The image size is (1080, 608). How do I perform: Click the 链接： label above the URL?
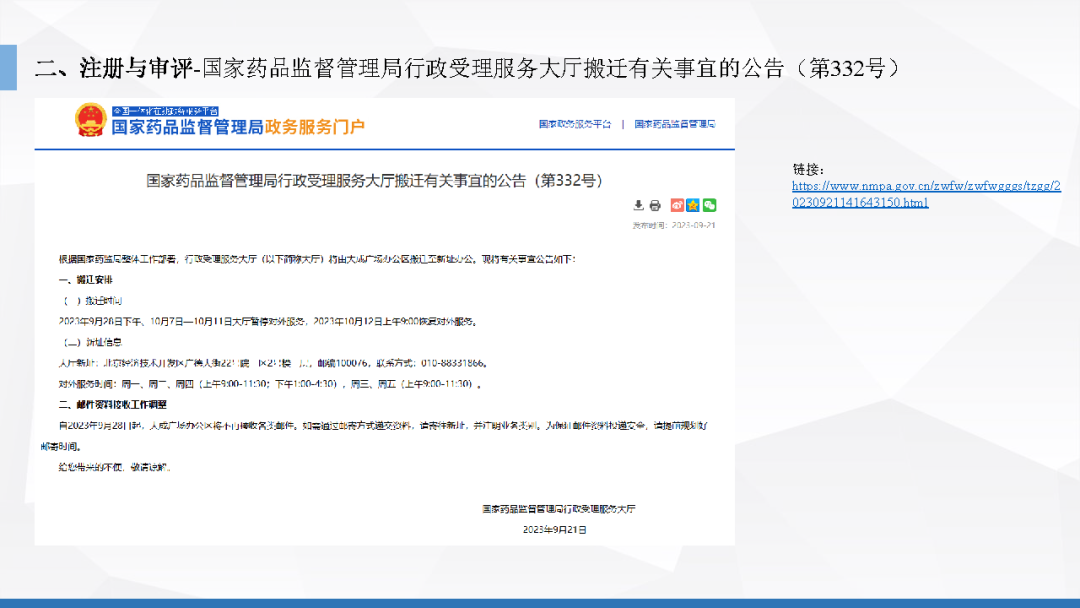pos(808,169)
